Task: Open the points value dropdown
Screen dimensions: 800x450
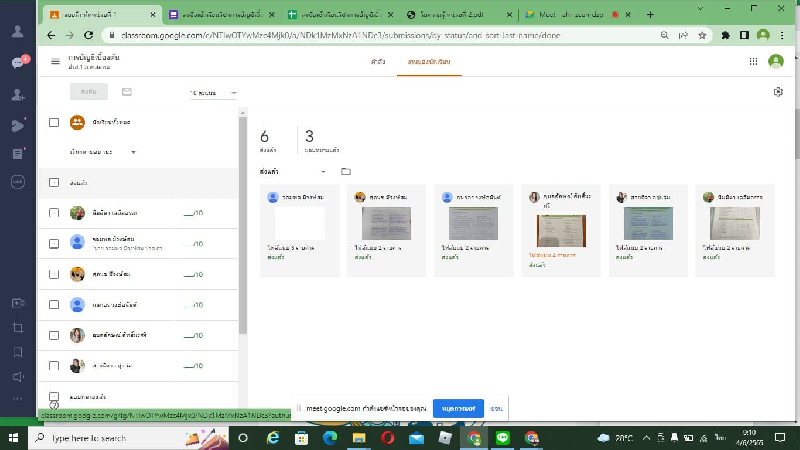Action: 213,93
